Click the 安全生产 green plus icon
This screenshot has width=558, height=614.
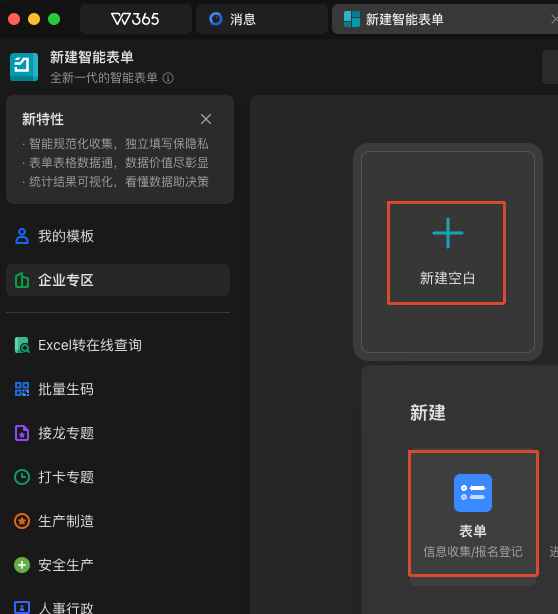22,565
